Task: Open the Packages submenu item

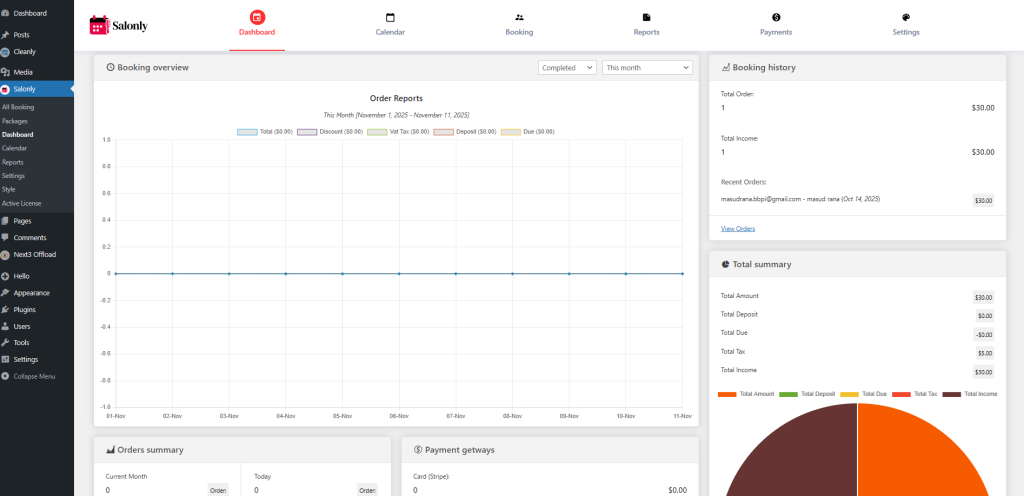Action: pyautogui.click(x=15, y=121)
